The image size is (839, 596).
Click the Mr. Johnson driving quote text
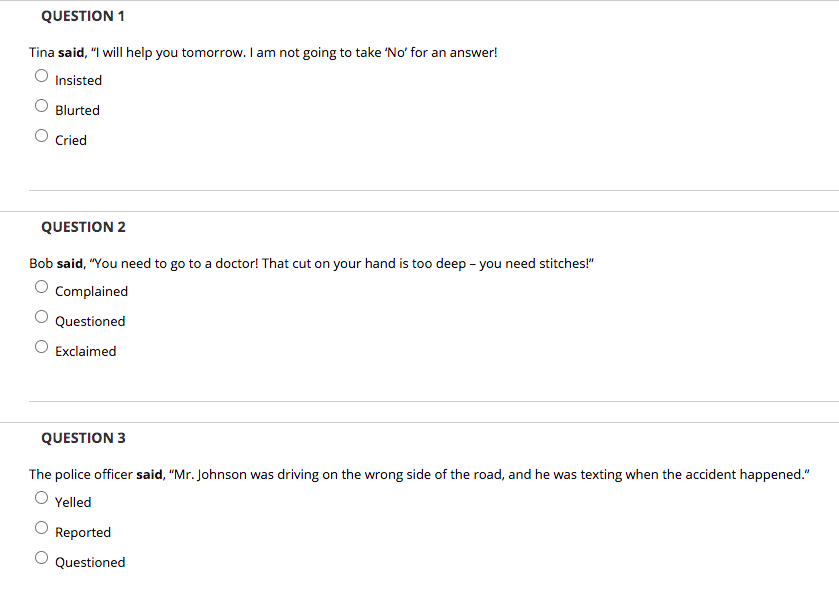[x=490, y=474]
